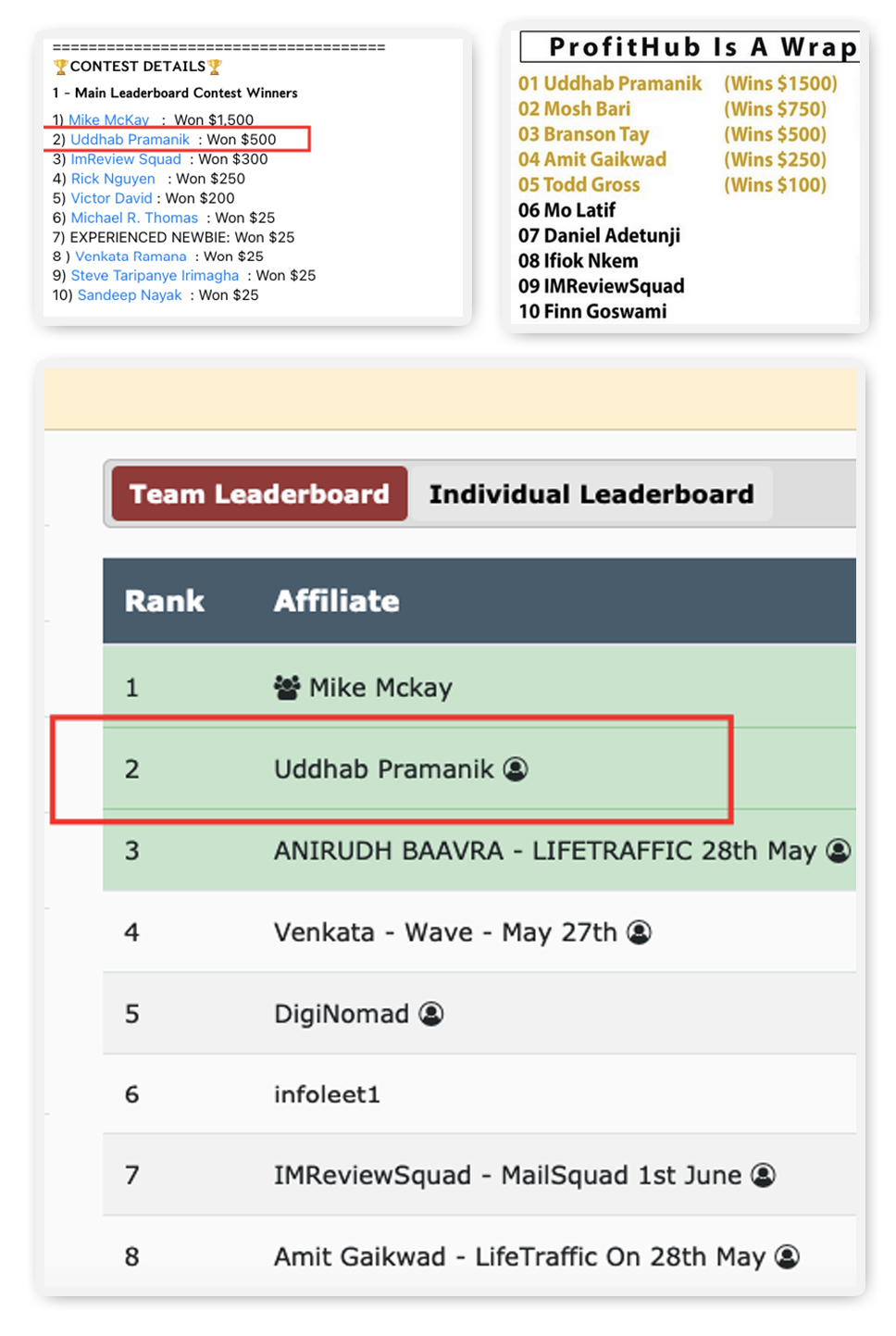Open the Rick Nguyen link
Viewport: 896px width, 1336px height.
113,179
